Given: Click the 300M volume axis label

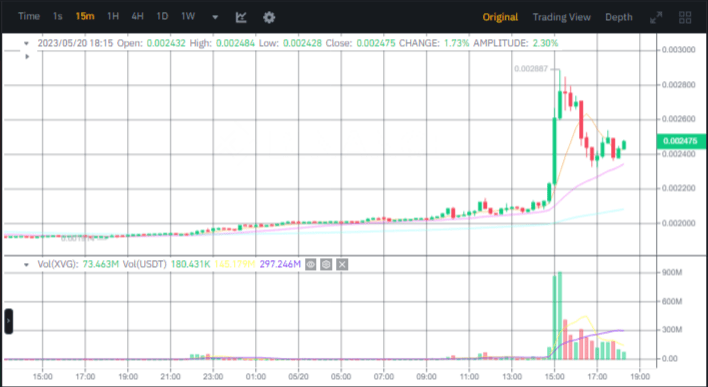Looking at the screenshot, I should click(x=672, y=330).
